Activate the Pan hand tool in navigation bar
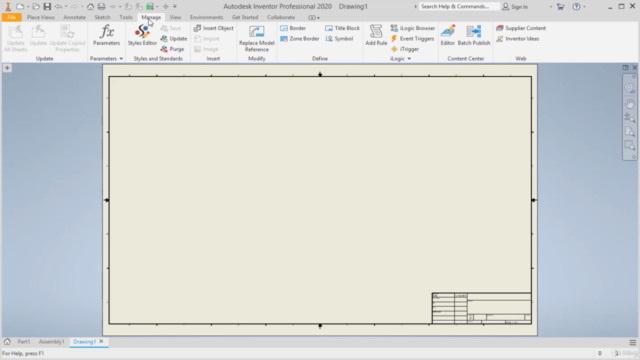 point(629,103)
